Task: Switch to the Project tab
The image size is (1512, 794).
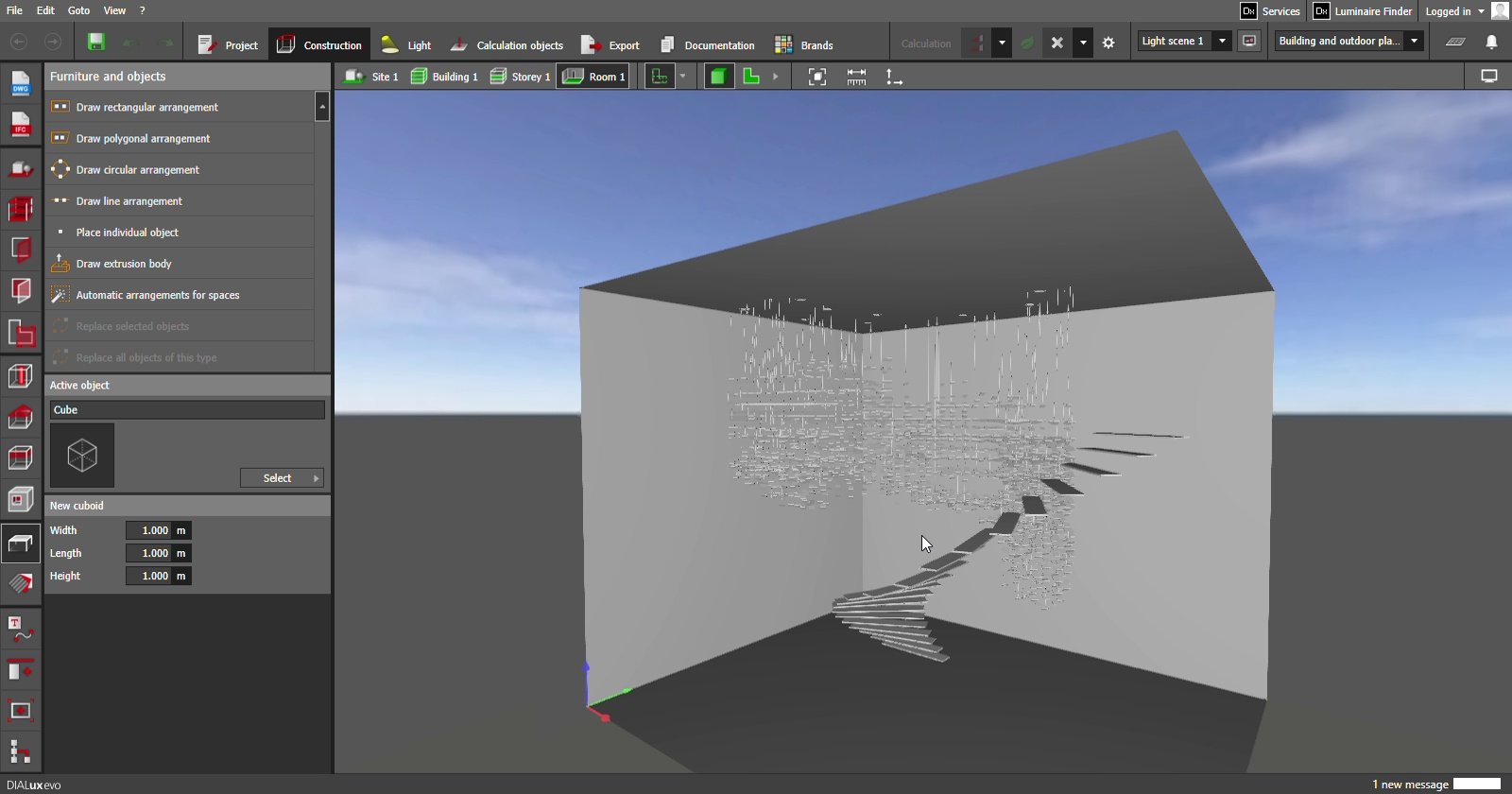Action: 228,44
